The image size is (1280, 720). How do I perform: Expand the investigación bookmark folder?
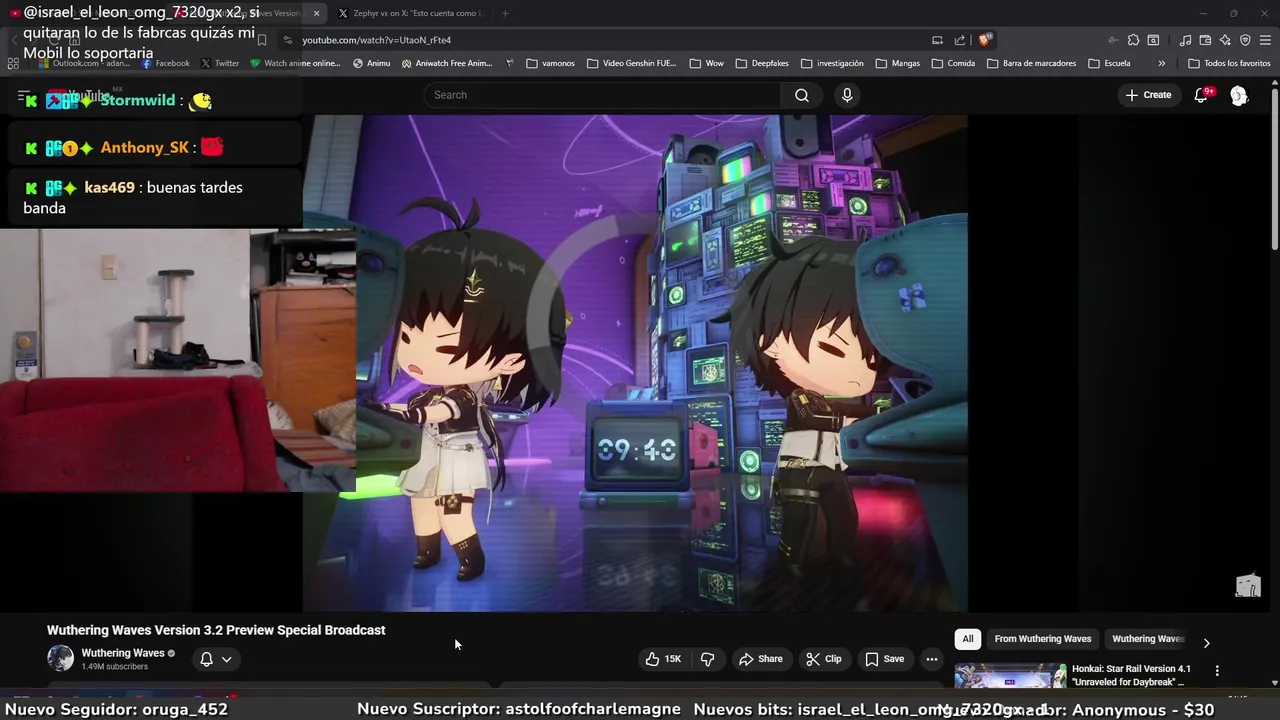click(x=831, y=63)
